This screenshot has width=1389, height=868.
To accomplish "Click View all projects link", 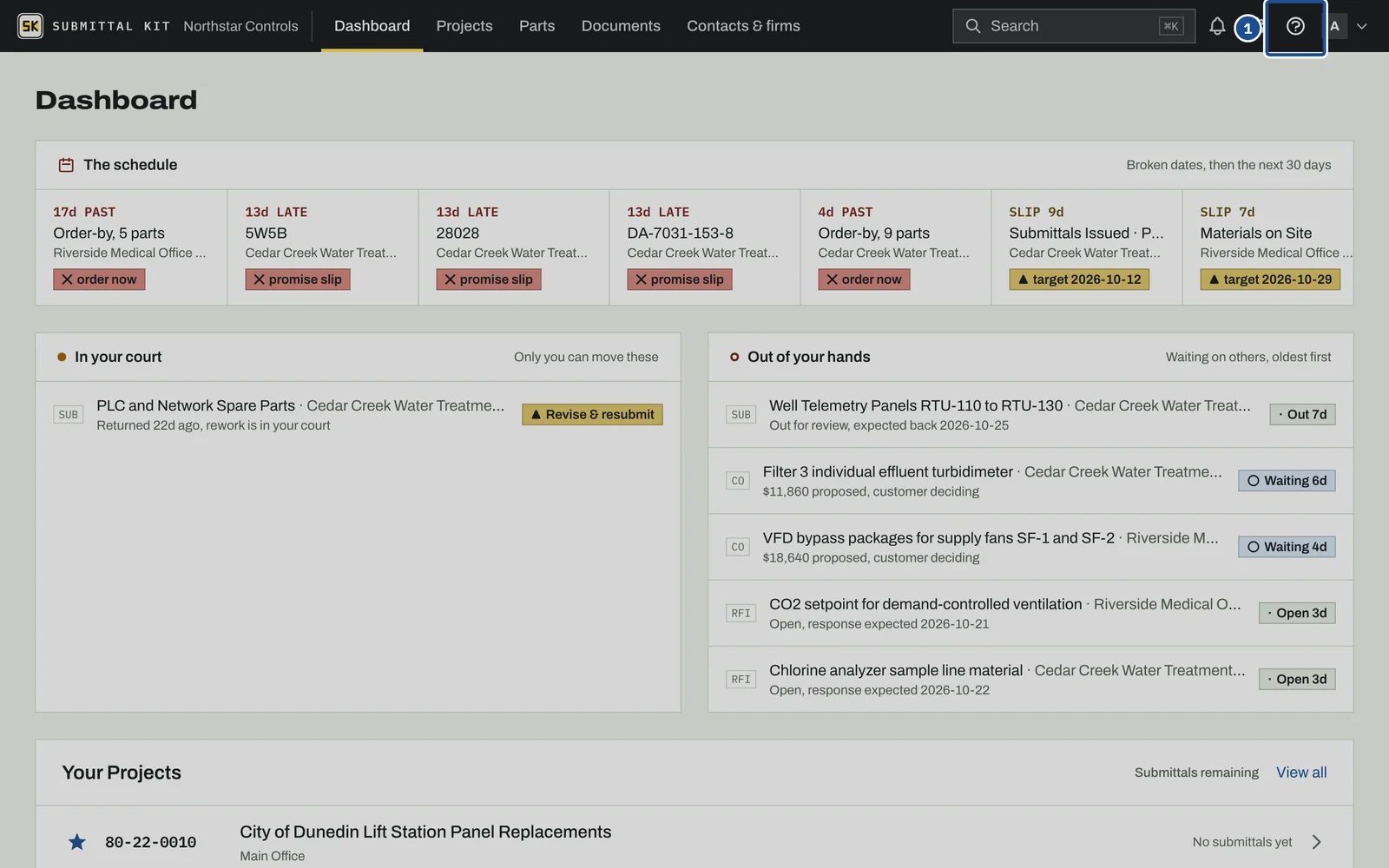I will (x=1301, y=773).
